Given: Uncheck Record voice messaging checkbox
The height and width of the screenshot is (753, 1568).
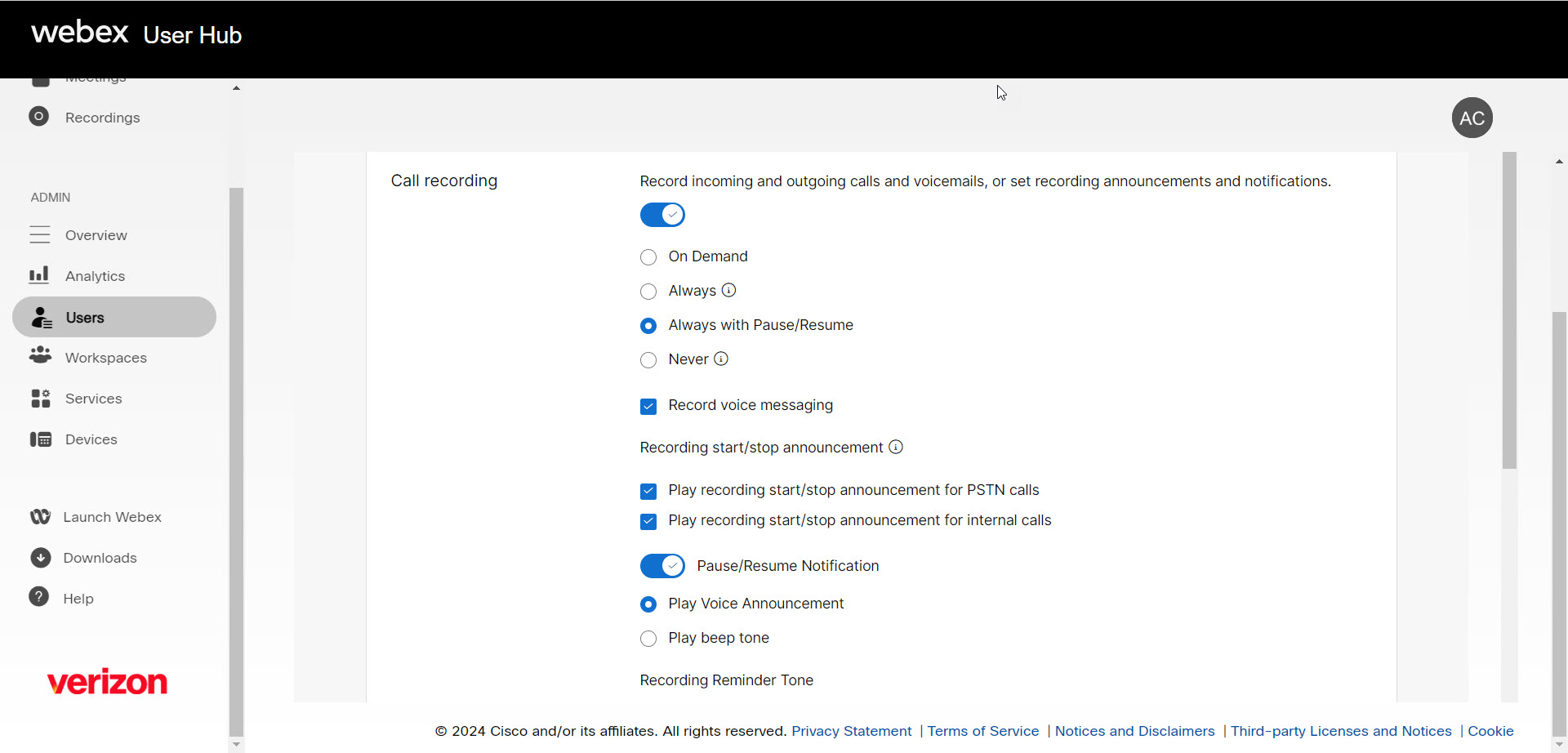Looking at the screenshot, I should pyautogui.click(x=648, y=406).
